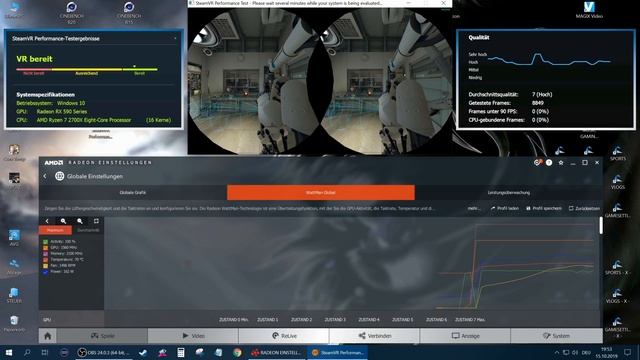This screenshot has width=640, height=360.
Task: Zoom out on the WattMan graph
Action: 80,221
